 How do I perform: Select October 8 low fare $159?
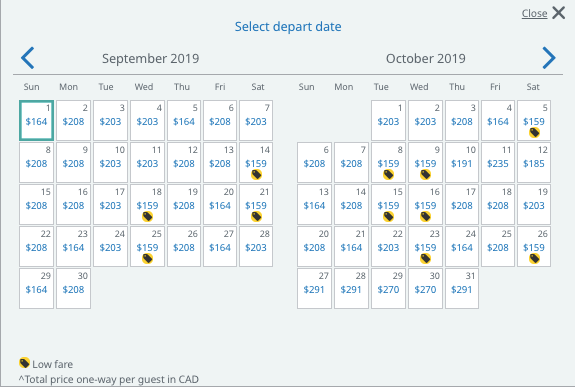pyautogui.click(x=388, y=163)
